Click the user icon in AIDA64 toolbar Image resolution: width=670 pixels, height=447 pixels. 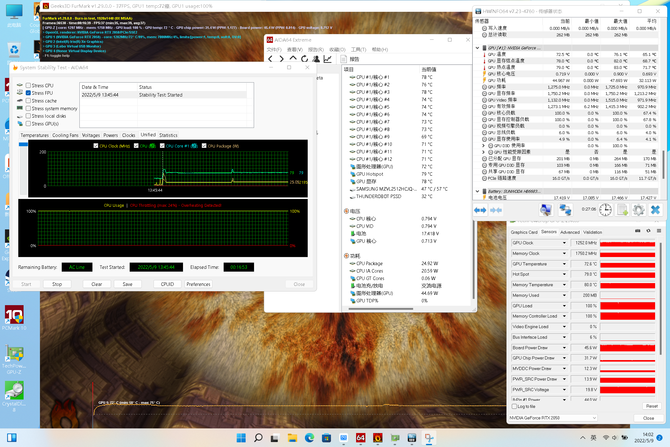click(316, 59)
